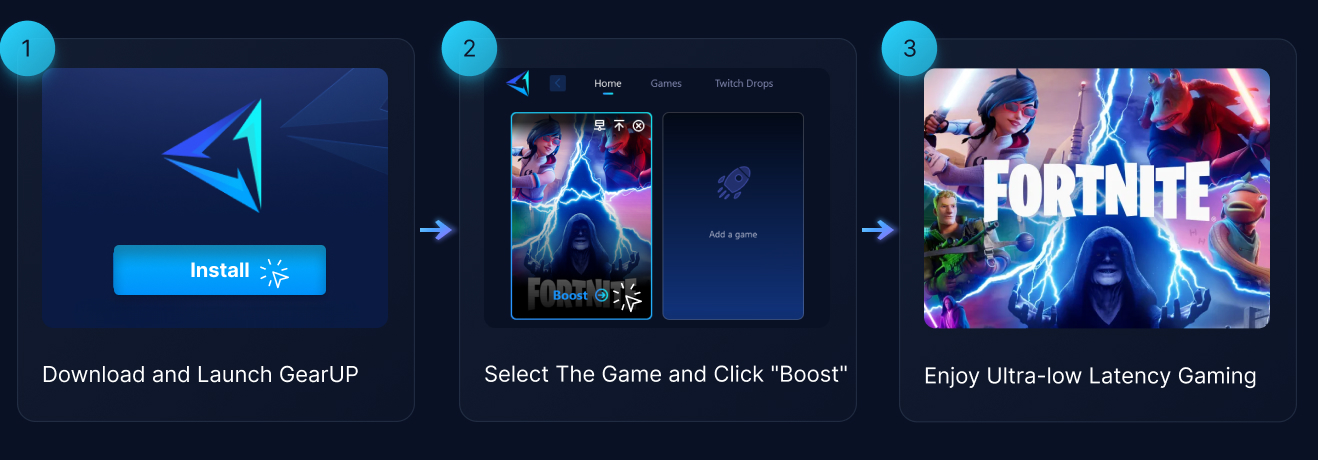Click Boost on the Fortnite card

[x=570, y=296]
